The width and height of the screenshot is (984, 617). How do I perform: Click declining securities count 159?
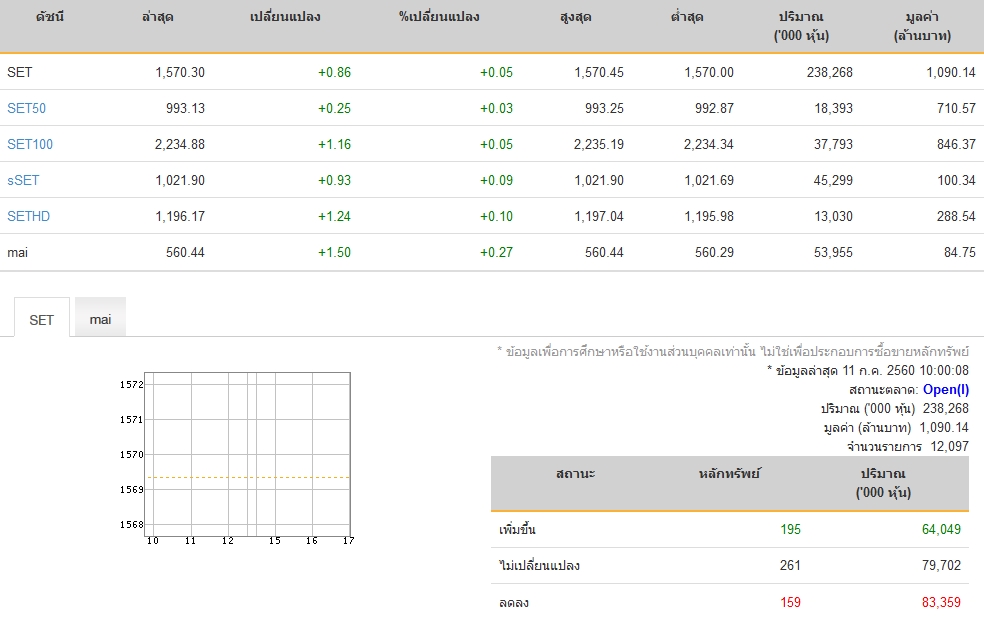point(791,603)
